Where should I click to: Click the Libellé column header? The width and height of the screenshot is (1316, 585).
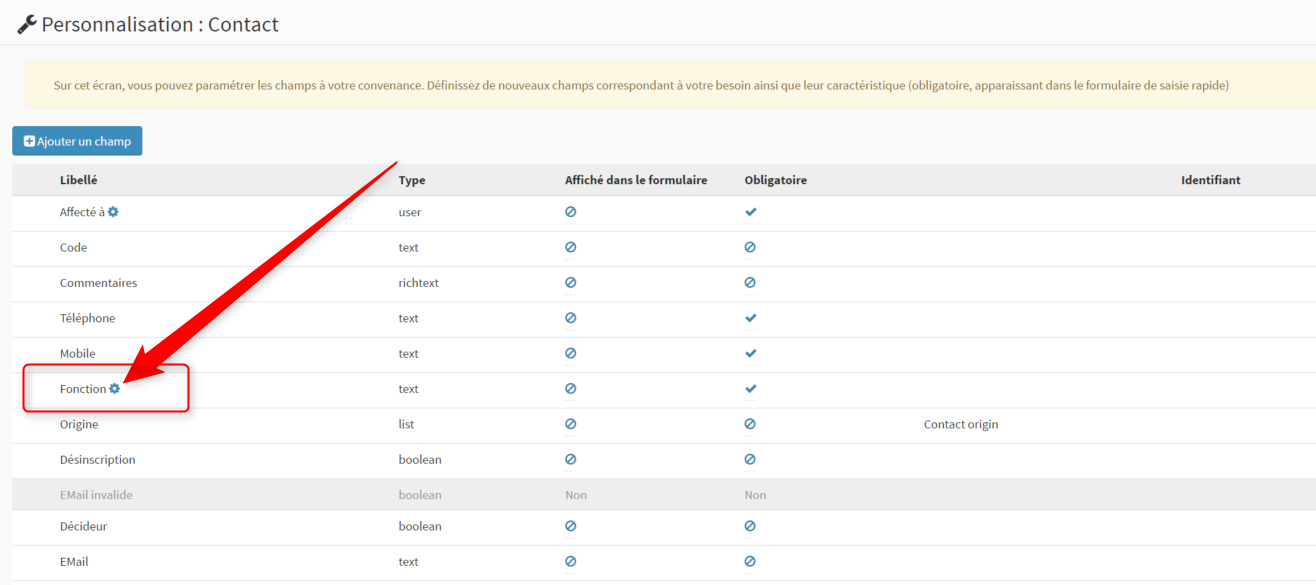pyautogui.click(x=78, y=180)
